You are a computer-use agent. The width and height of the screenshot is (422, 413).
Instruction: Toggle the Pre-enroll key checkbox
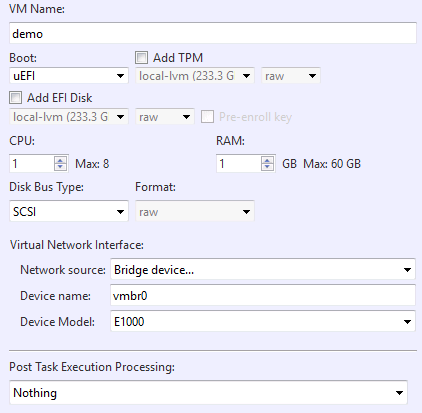click(x=207, y=117)
